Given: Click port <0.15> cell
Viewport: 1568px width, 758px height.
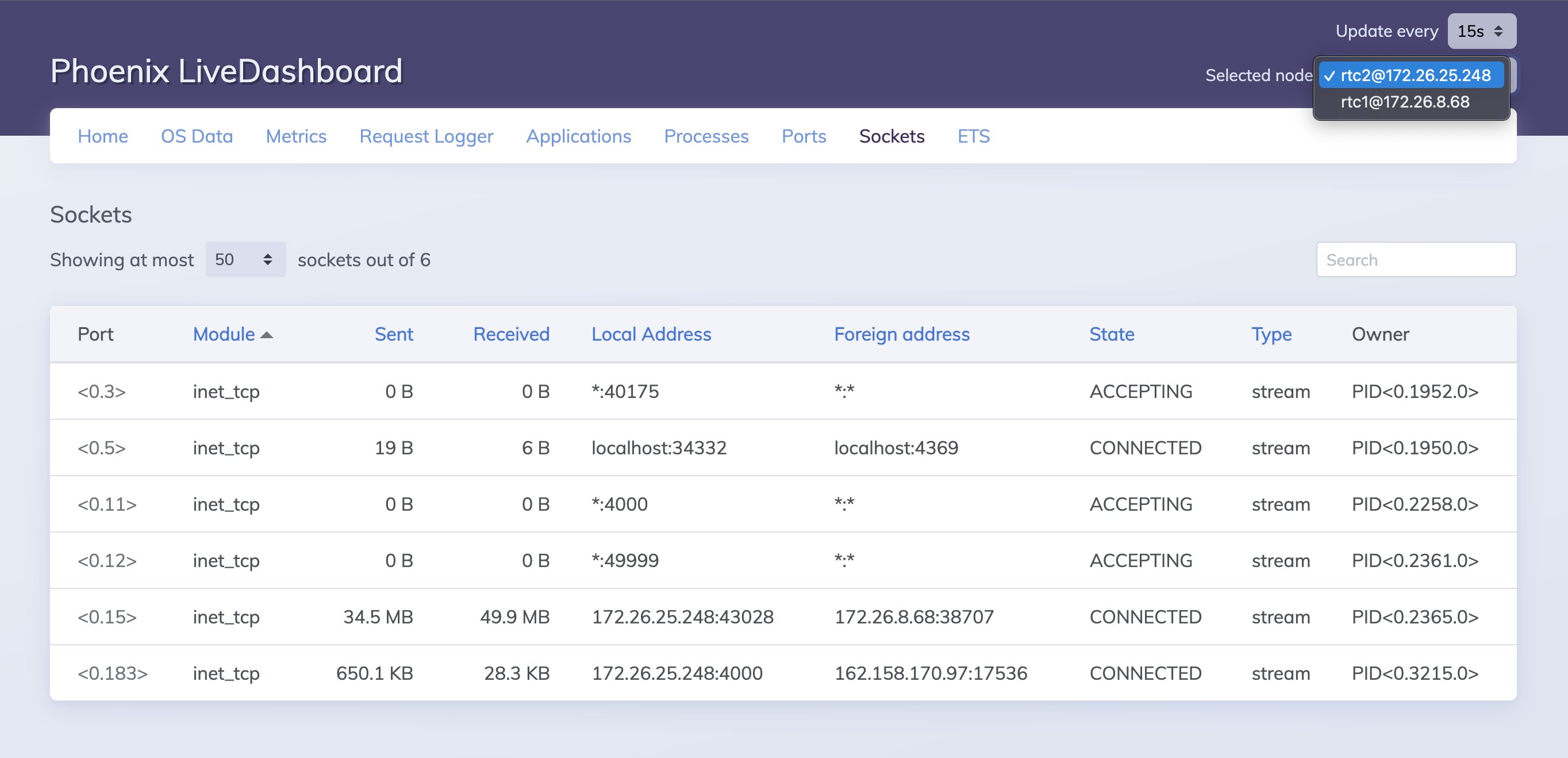Looking at the screenshot, I should (107, 617).
